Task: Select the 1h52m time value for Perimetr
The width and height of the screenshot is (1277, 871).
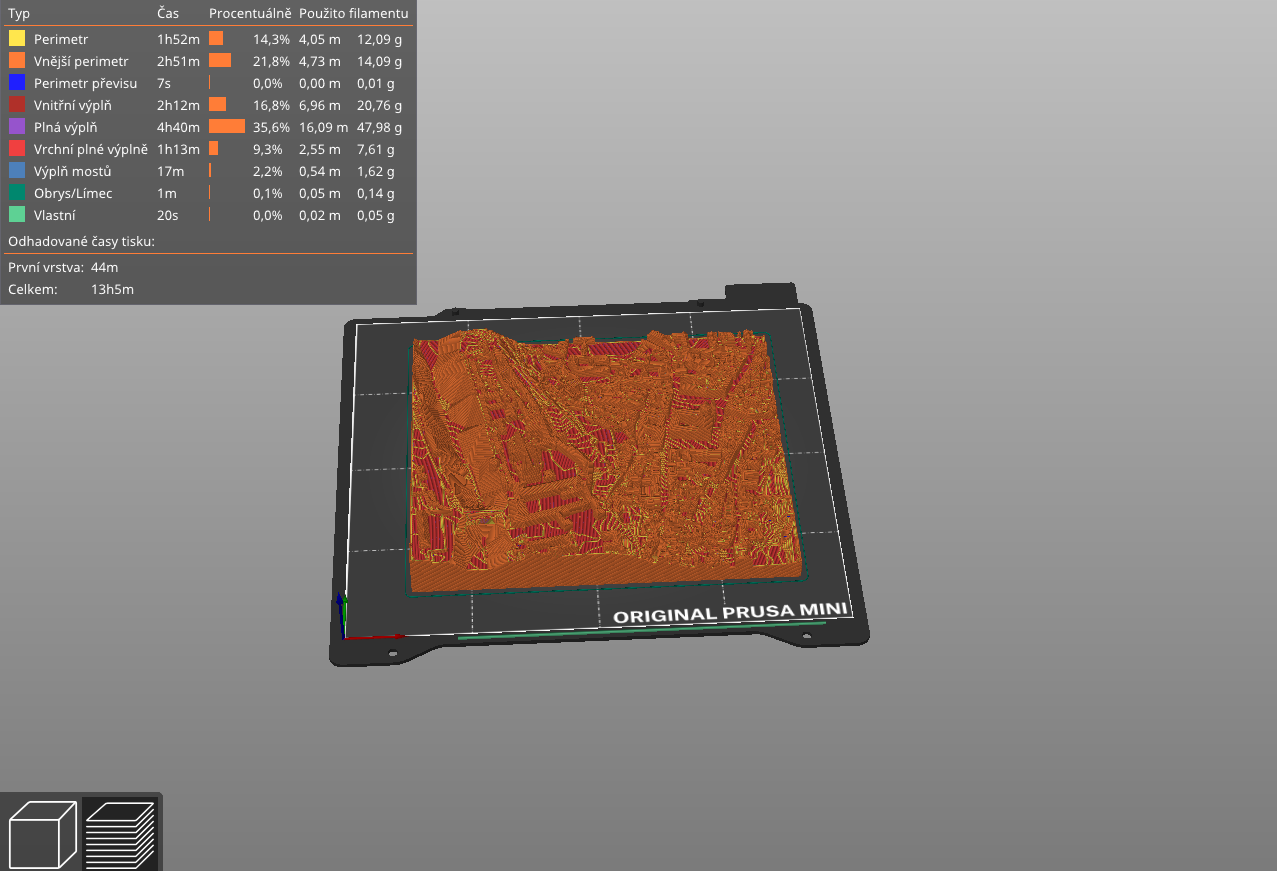Action: pos(178,39)
